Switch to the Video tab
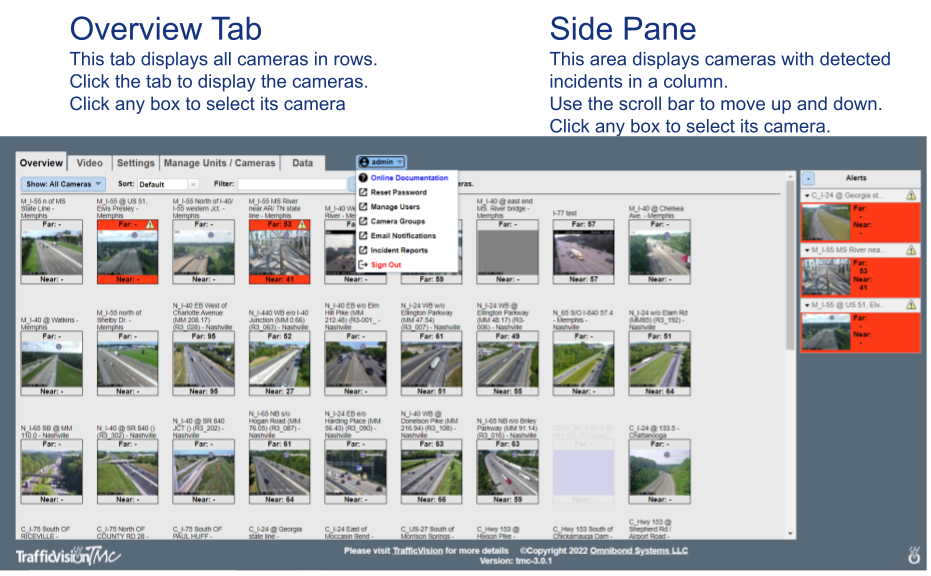 click(x=90, y=163)
